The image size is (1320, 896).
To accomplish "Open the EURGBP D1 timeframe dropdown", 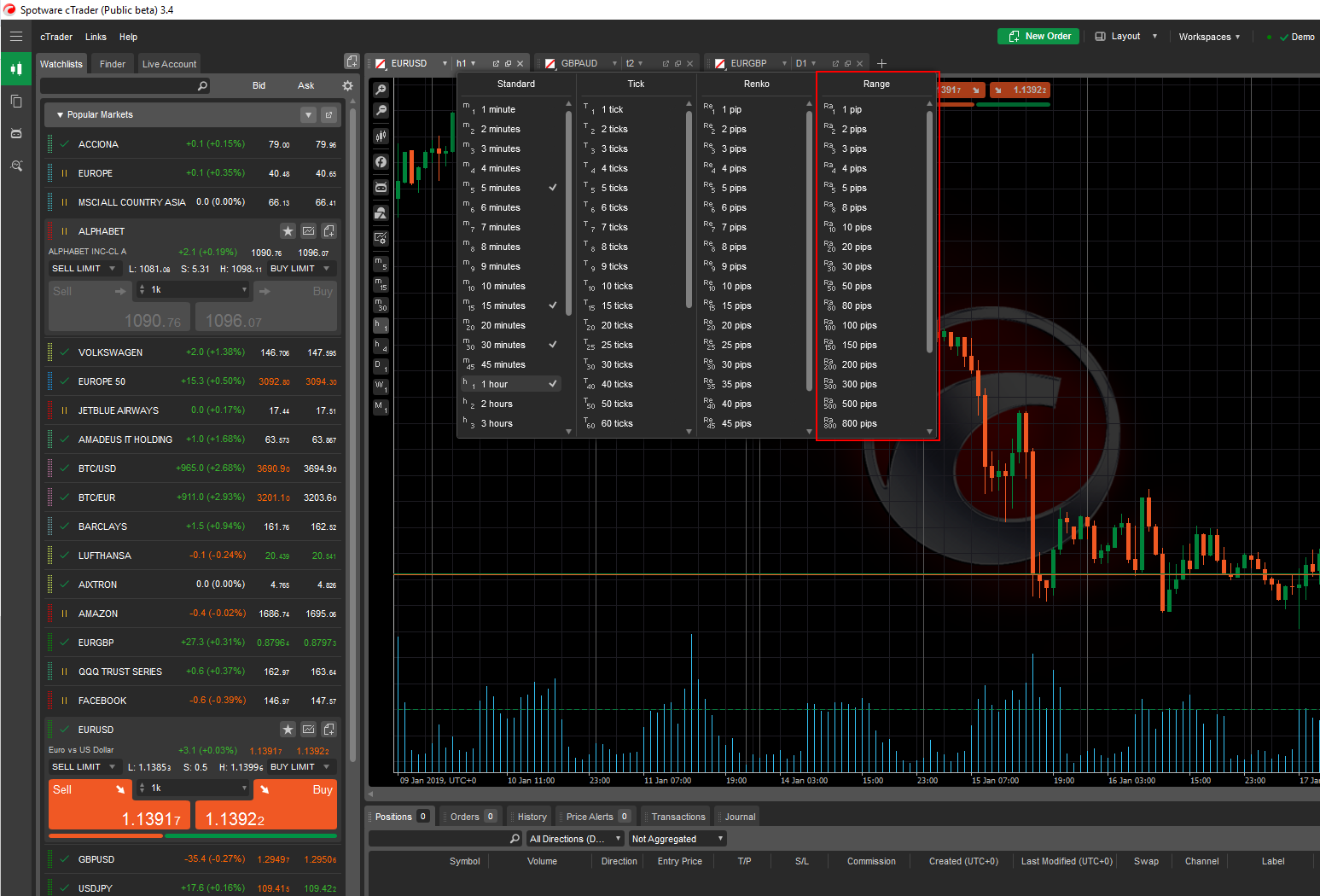I will click(806, 64).
